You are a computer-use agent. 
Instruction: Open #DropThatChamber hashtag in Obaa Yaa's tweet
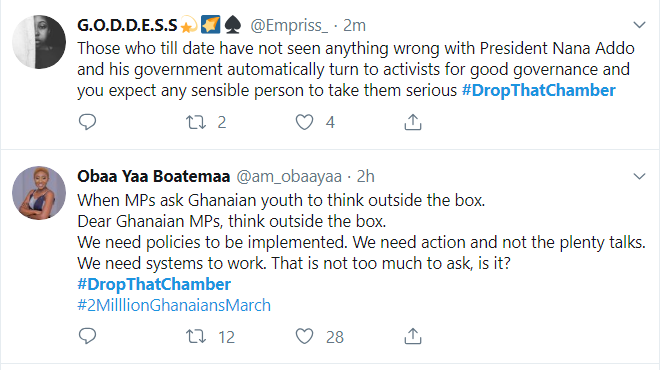click(x=154, y=285)
